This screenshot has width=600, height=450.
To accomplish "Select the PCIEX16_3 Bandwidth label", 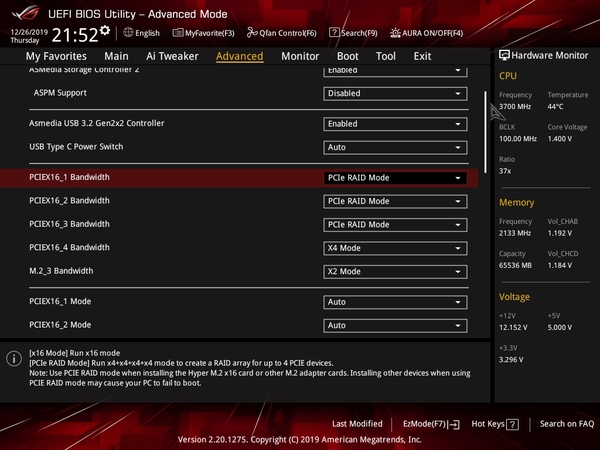I will click(69, 224).
